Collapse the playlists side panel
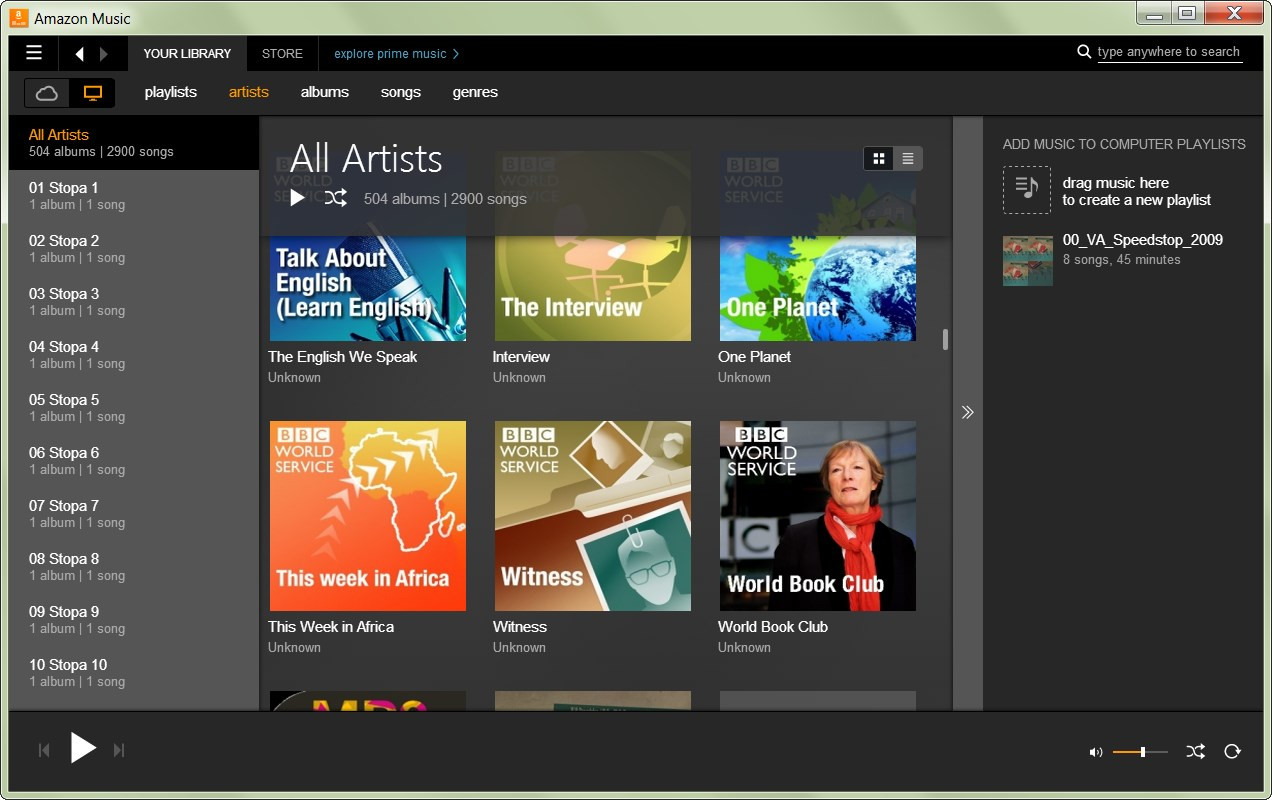Screen dimensions: 1272x800 (967, 412)
